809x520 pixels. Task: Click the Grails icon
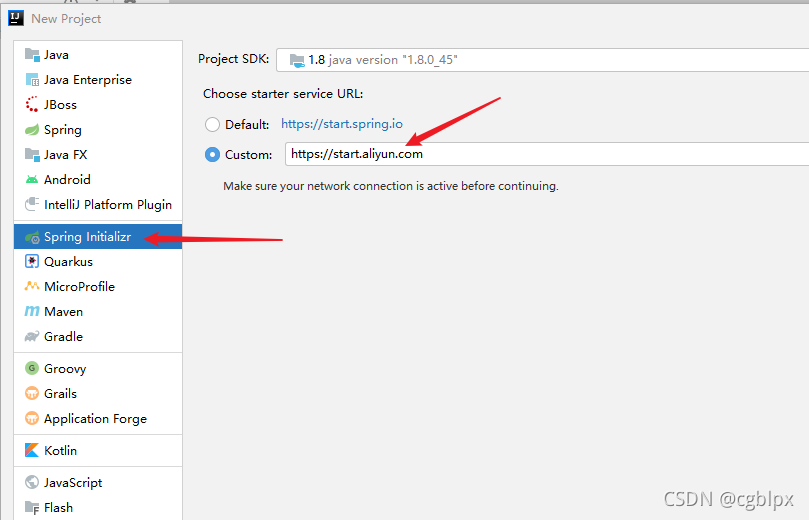pos(32,393)
